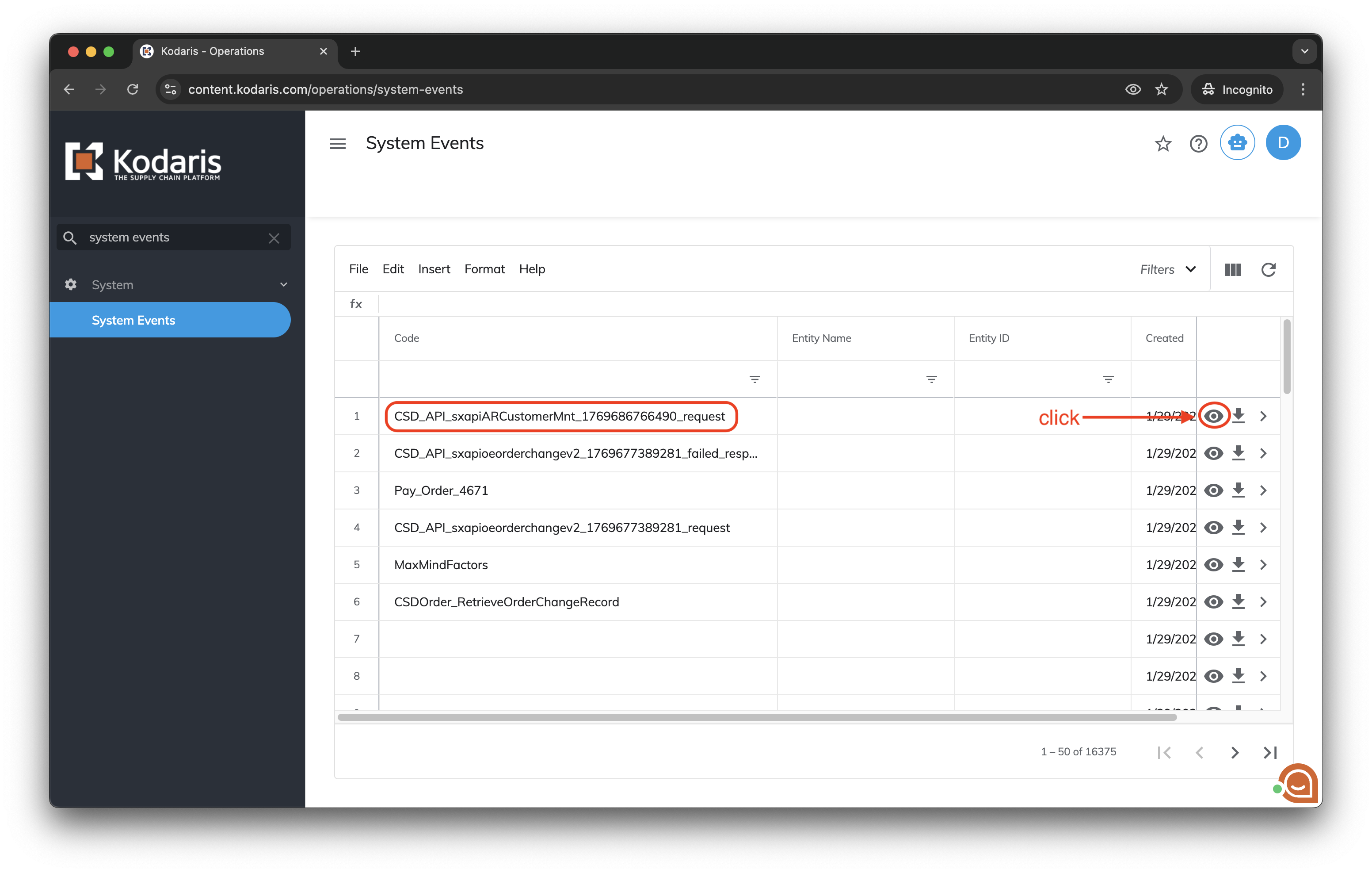This screenshot has width=1372, height=873.
Task: Download the MaxMindFactors event
Action: (1238, 564)
